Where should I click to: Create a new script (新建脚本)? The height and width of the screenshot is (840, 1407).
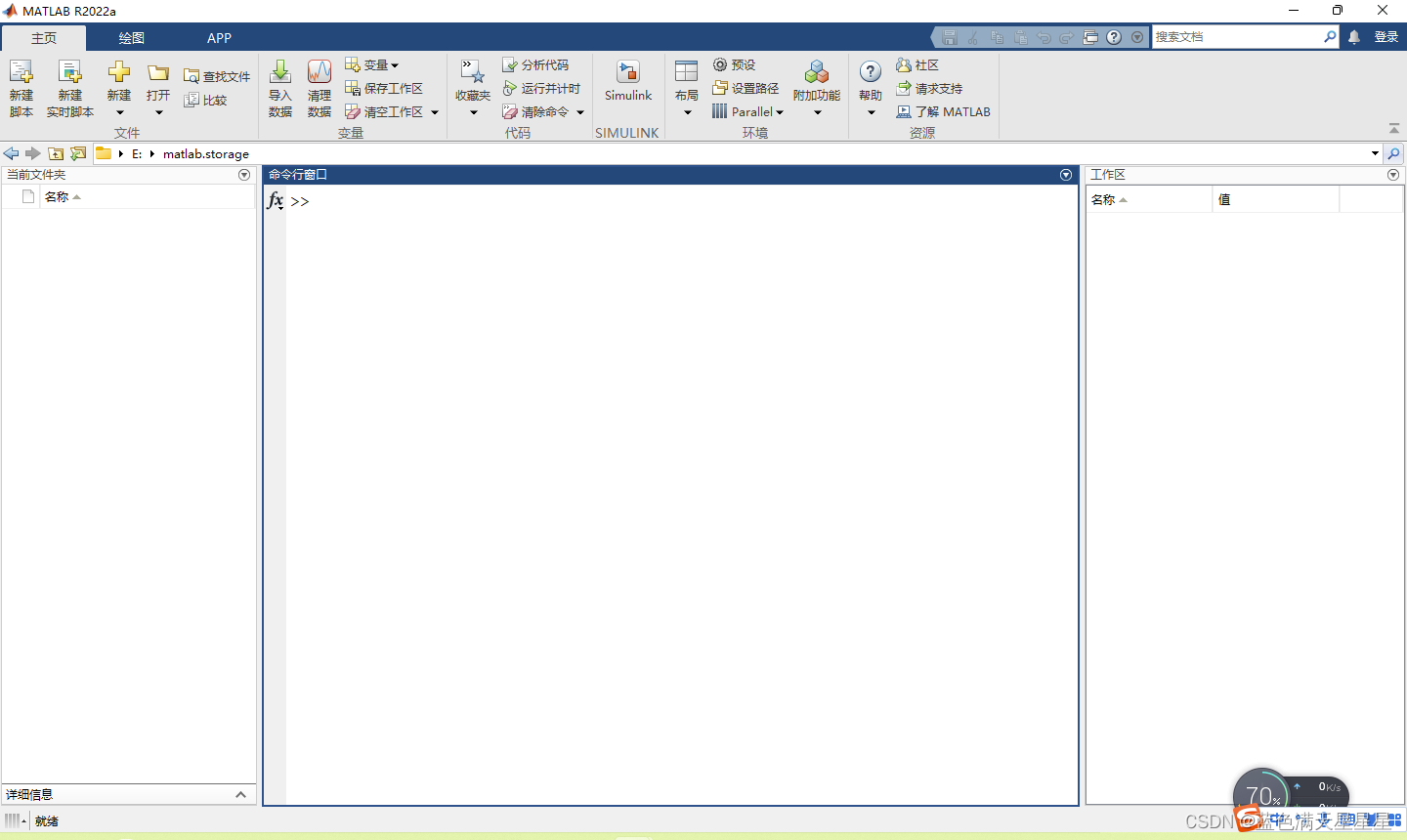pyautogui.click(x=21, y=88)
